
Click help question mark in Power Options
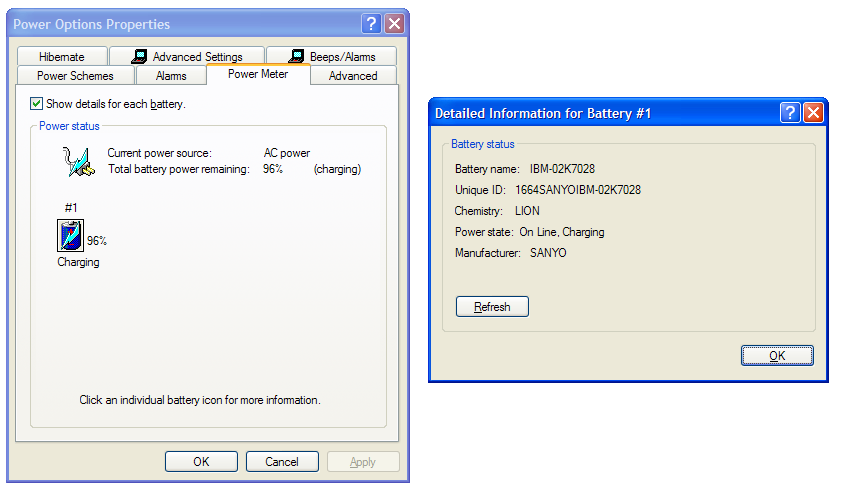(371, 24)
